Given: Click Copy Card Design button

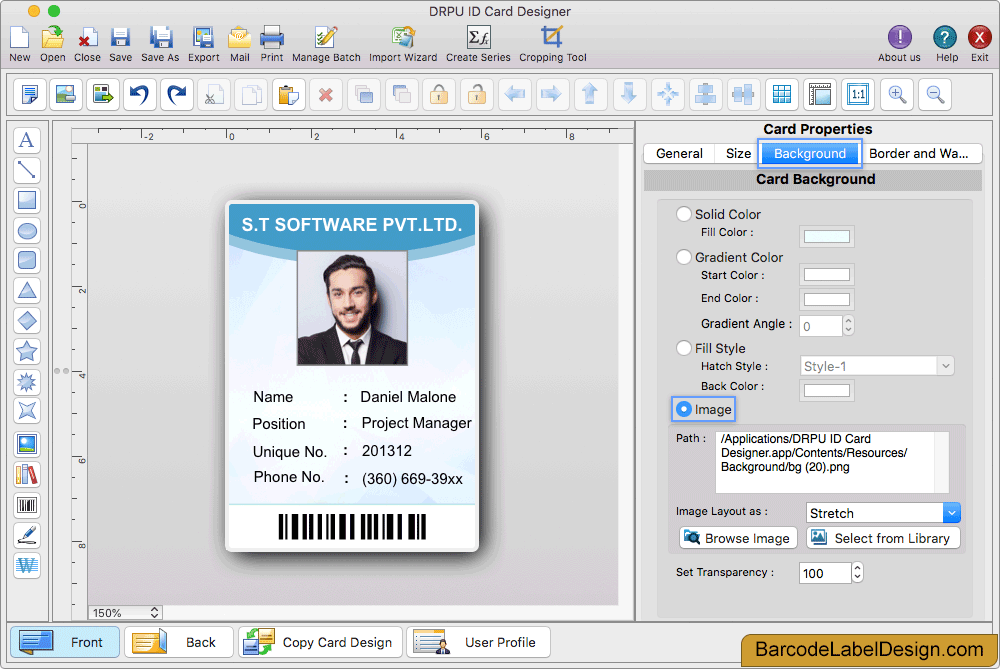Looking at the screenshot, I should tap(320, 642).
